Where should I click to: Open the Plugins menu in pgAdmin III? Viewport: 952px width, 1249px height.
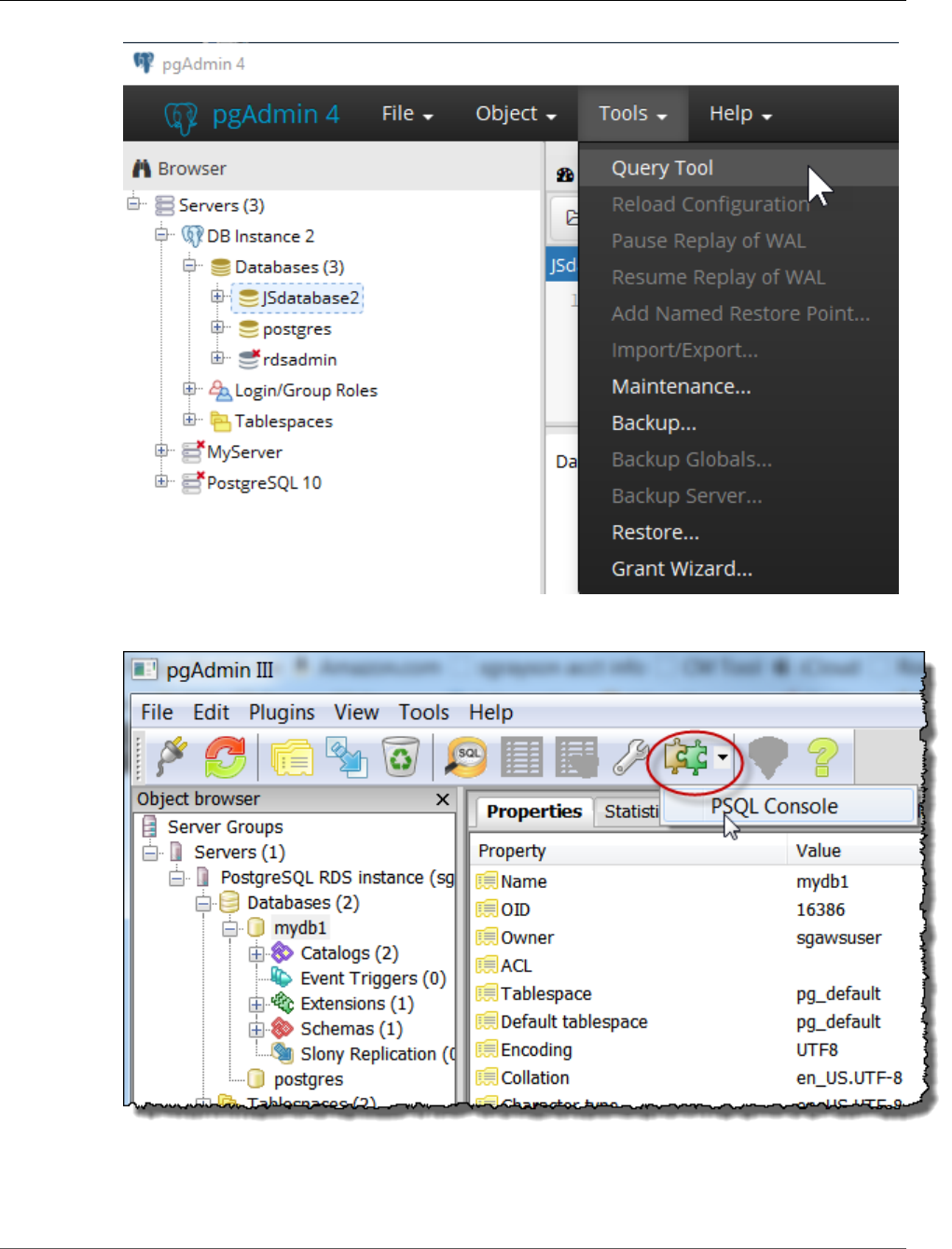[x=282, y=713]
